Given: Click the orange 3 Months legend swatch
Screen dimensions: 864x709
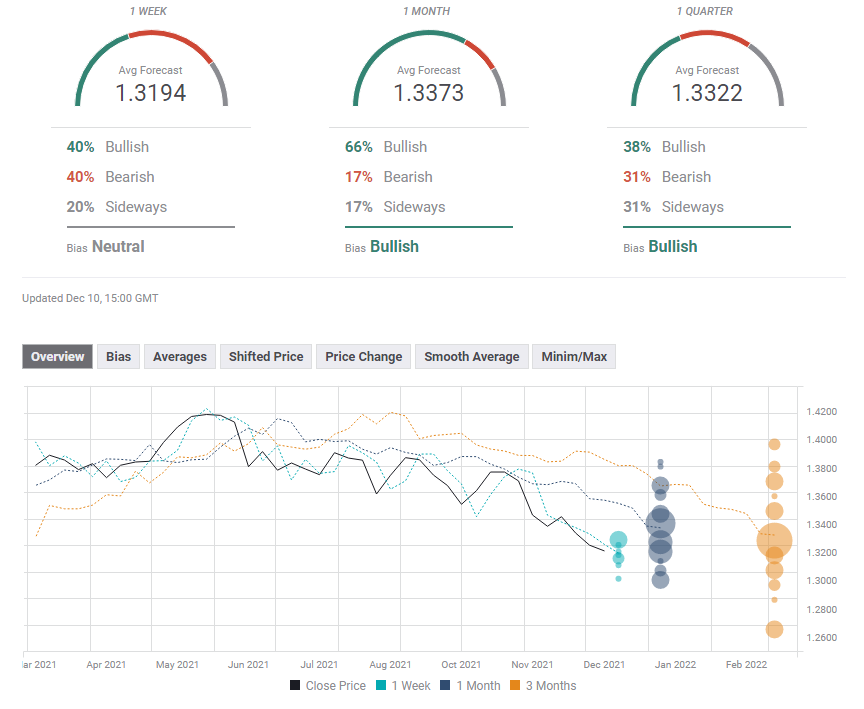Looking at the screenshot, I should [x=516, y=686].
